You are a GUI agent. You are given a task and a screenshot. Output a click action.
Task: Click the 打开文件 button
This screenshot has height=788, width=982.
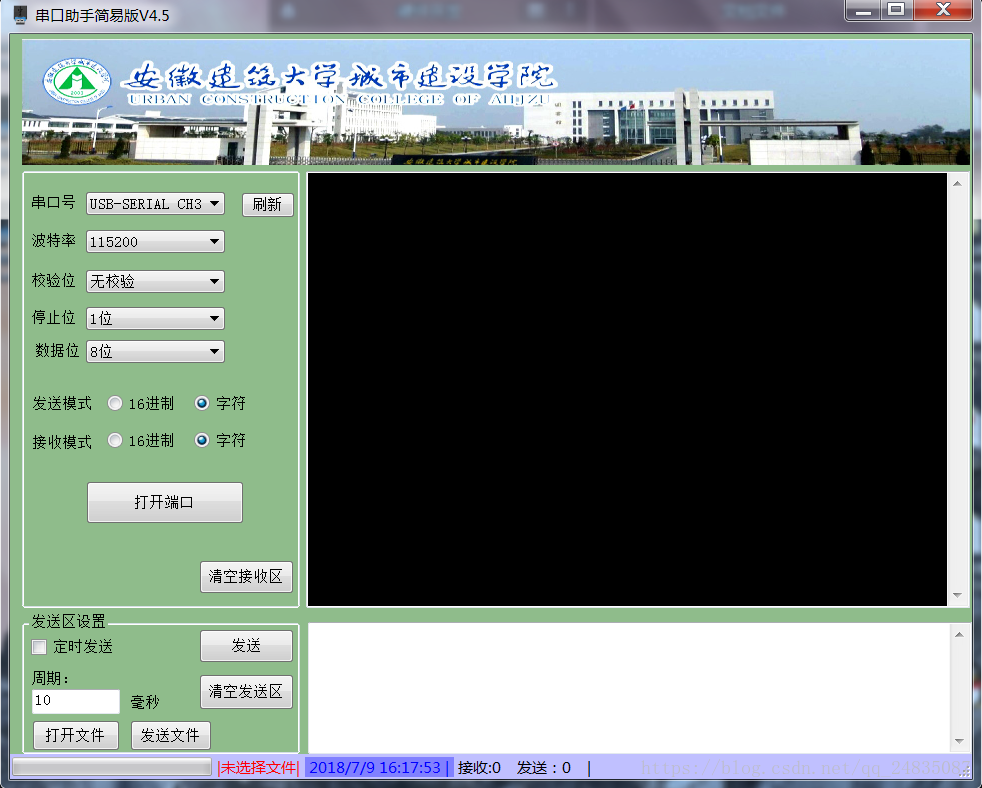point(76,735)
